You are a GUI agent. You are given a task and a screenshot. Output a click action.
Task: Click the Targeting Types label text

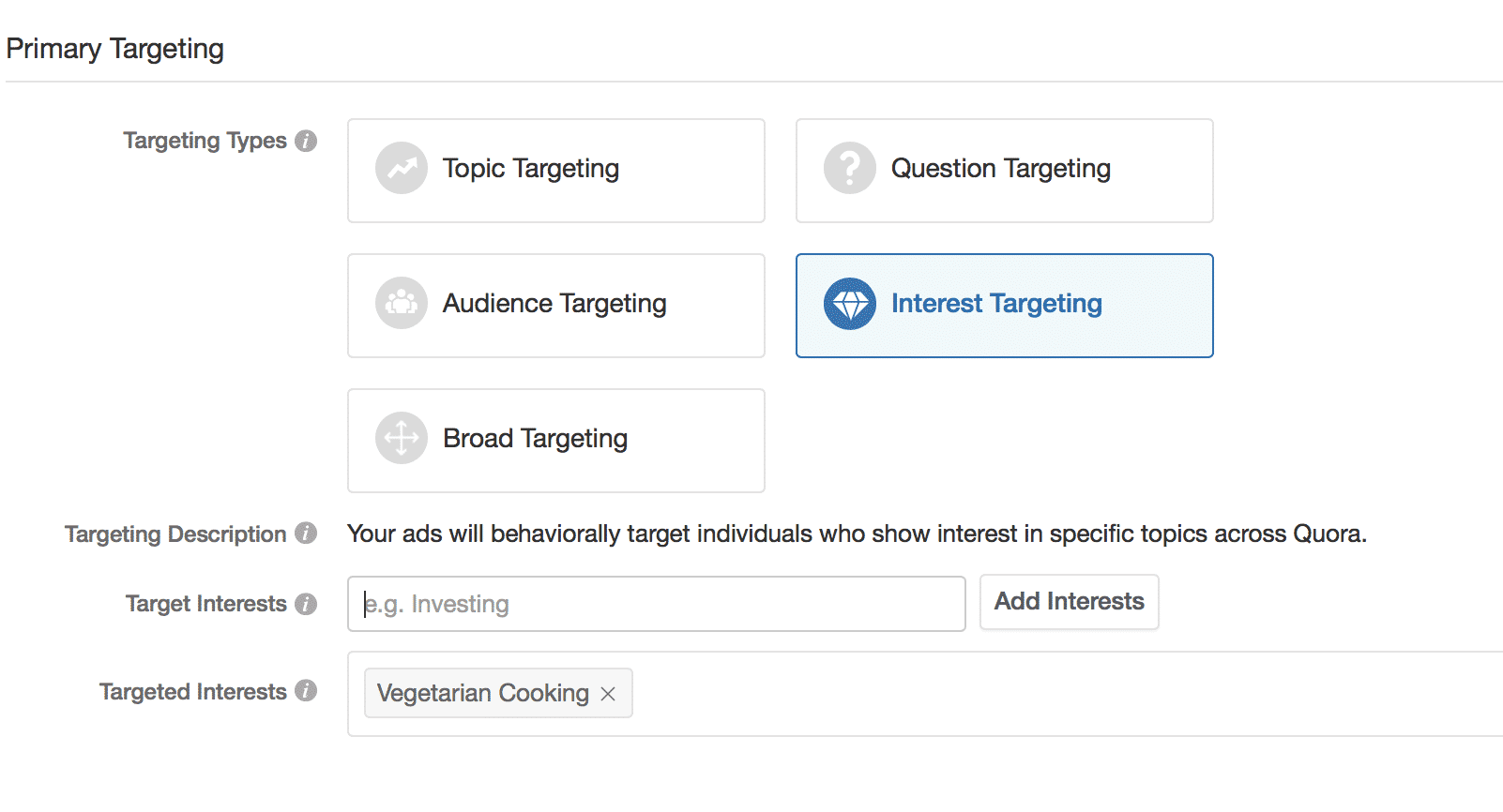pos(205,141)
